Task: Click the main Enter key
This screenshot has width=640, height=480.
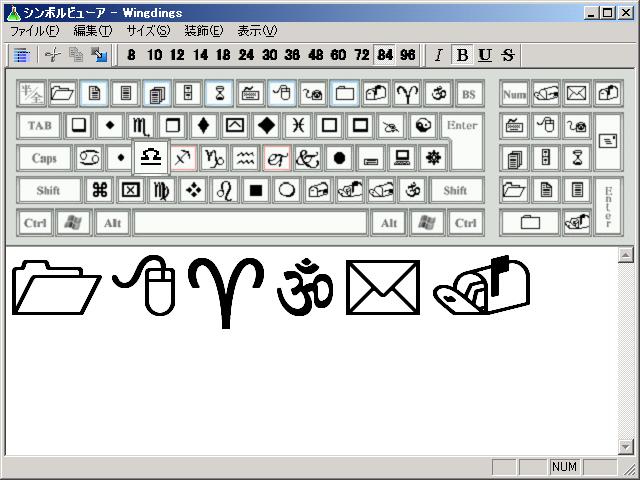Action: coord(462,141)
